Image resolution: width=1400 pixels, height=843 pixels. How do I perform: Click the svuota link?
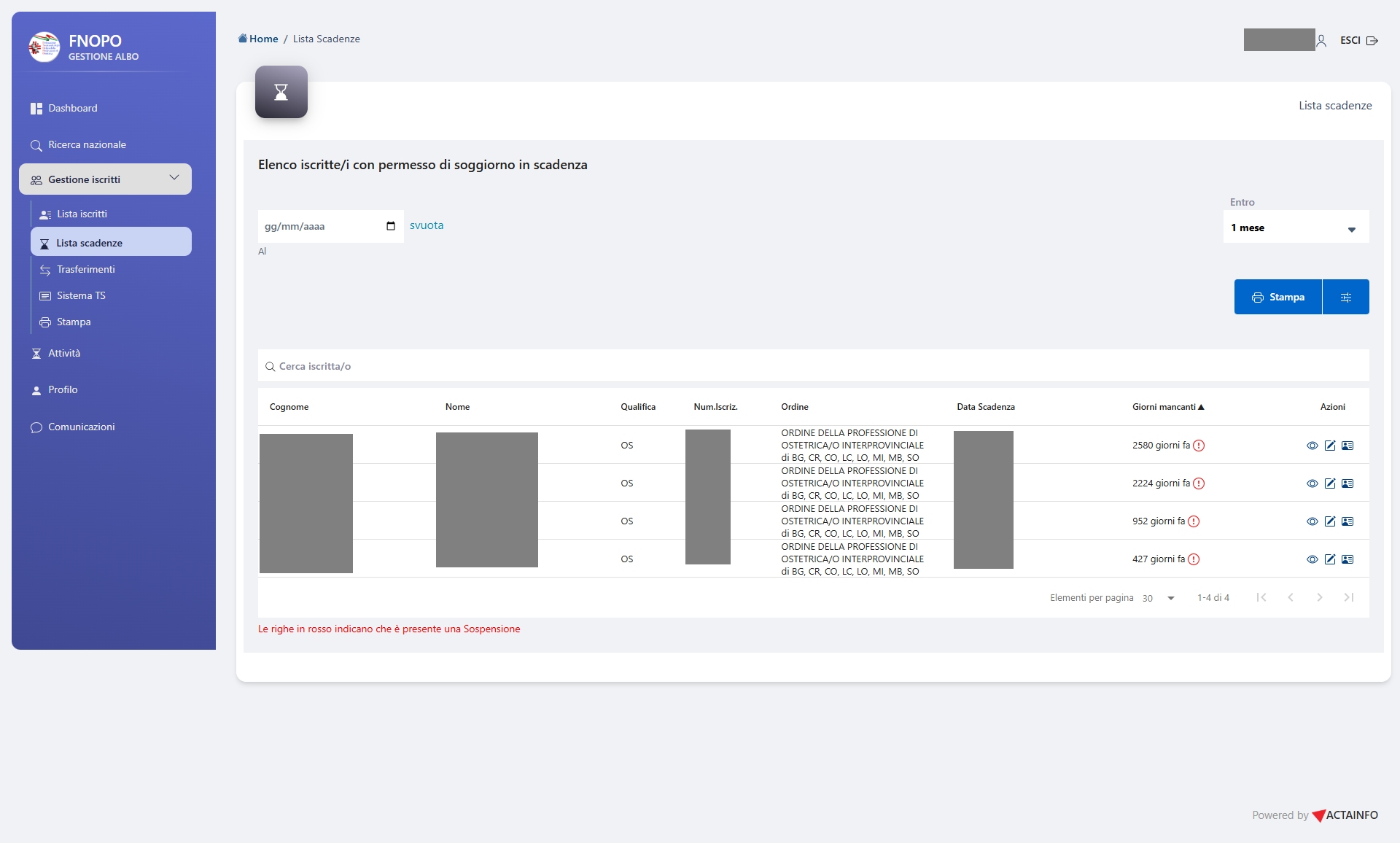[x=426, y=225]
